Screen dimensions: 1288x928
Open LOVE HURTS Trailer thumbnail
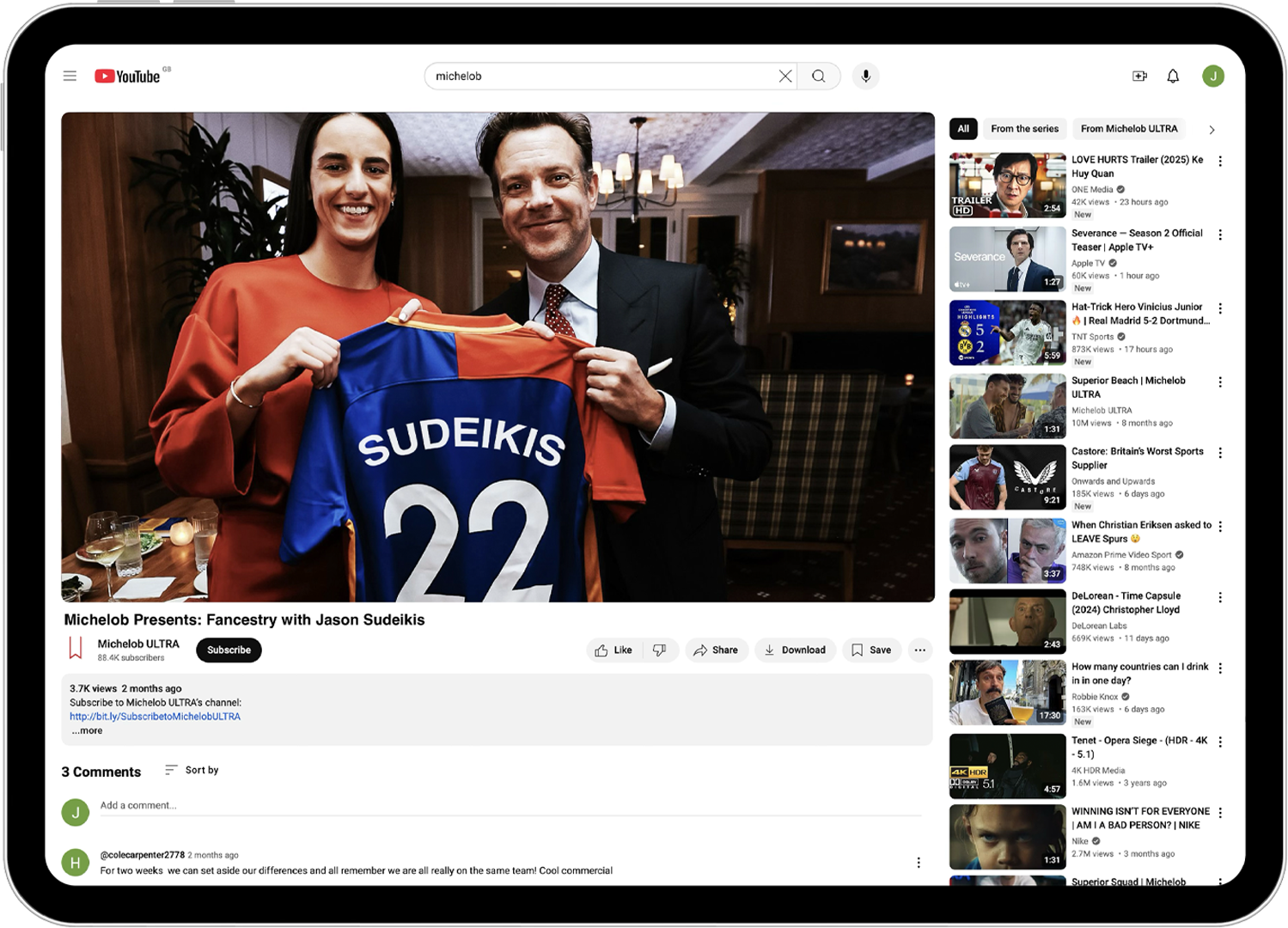tap(1008, 186)
